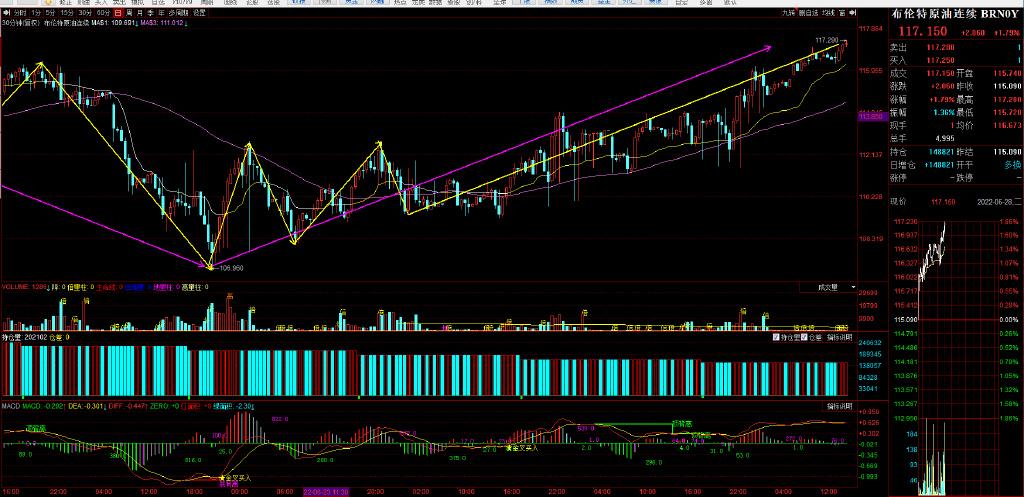Click the 持仓 148821 value
Image resolution: width=1024 pixels, height=497 pixels.
(x=944, y=152)
